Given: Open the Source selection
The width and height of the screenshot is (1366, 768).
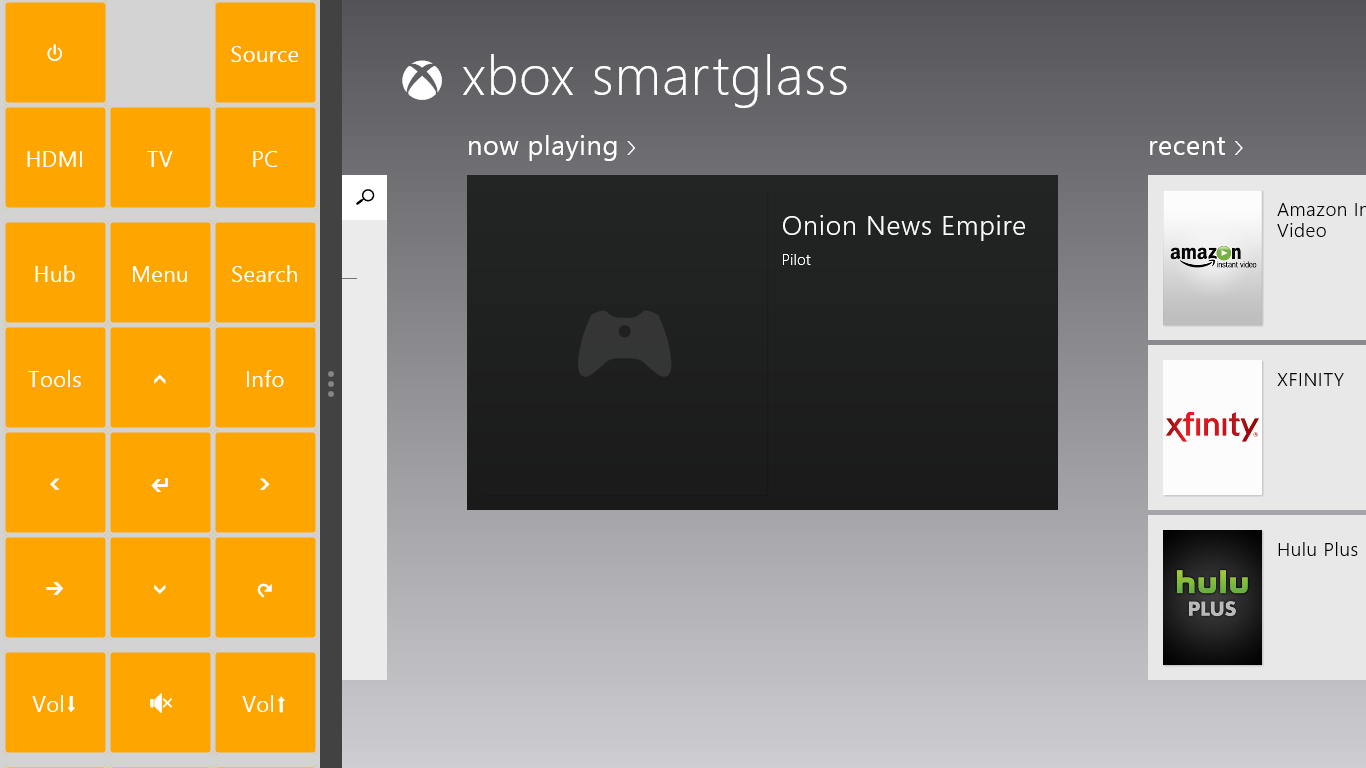Looking at the screenshot, I should tap(265, 53).
